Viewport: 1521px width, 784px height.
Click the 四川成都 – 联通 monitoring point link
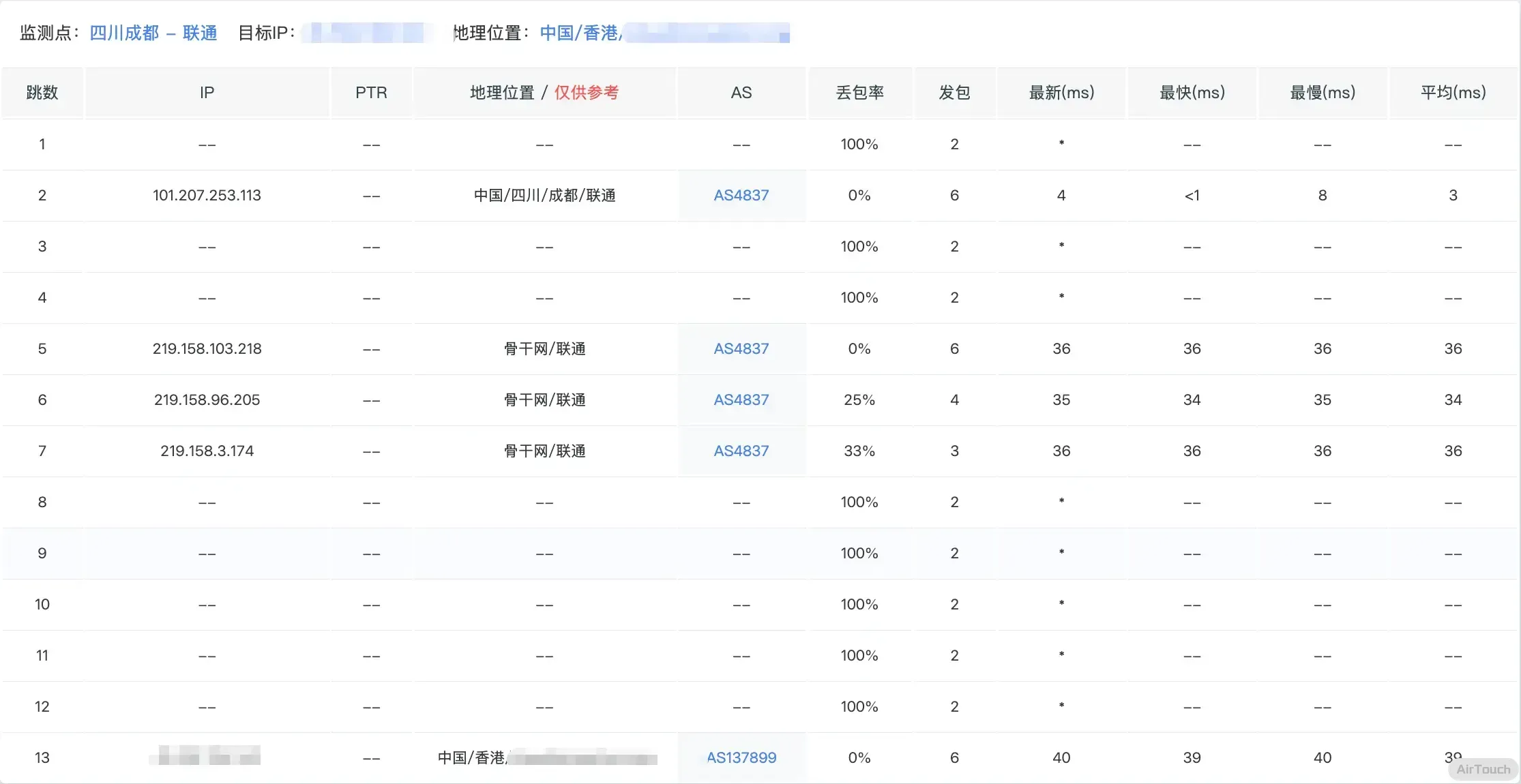(153, 33)
